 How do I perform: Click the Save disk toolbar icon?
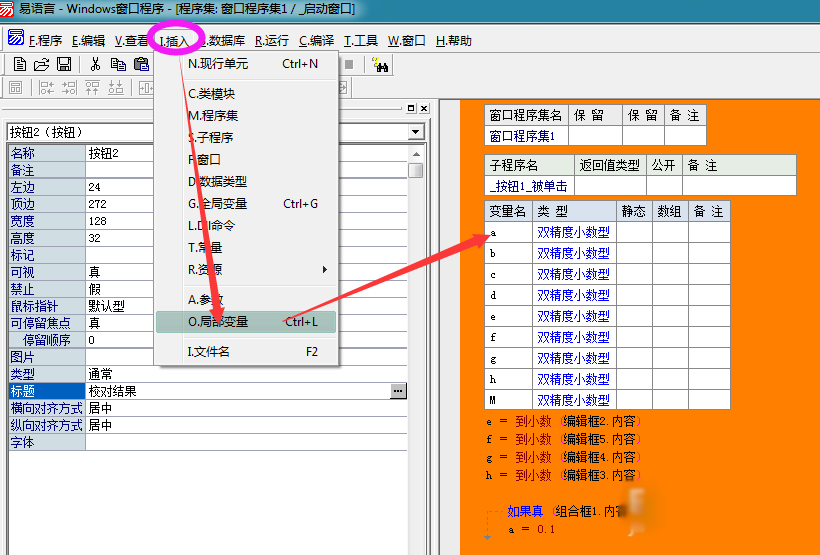pos(63,64)
